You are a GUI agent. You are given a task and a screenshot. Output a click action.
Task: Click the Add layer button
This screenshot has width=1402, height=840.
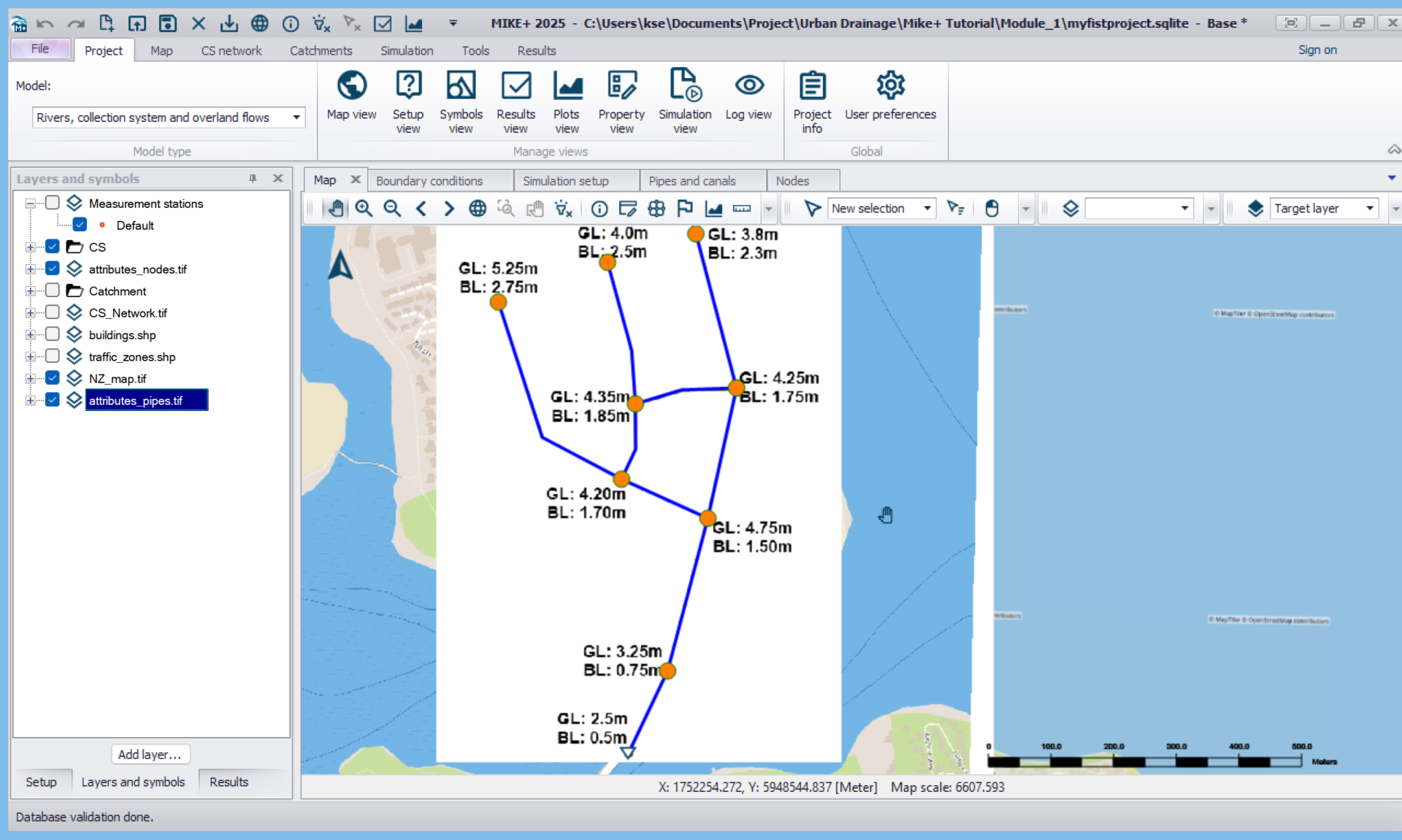tap(150, 754)
